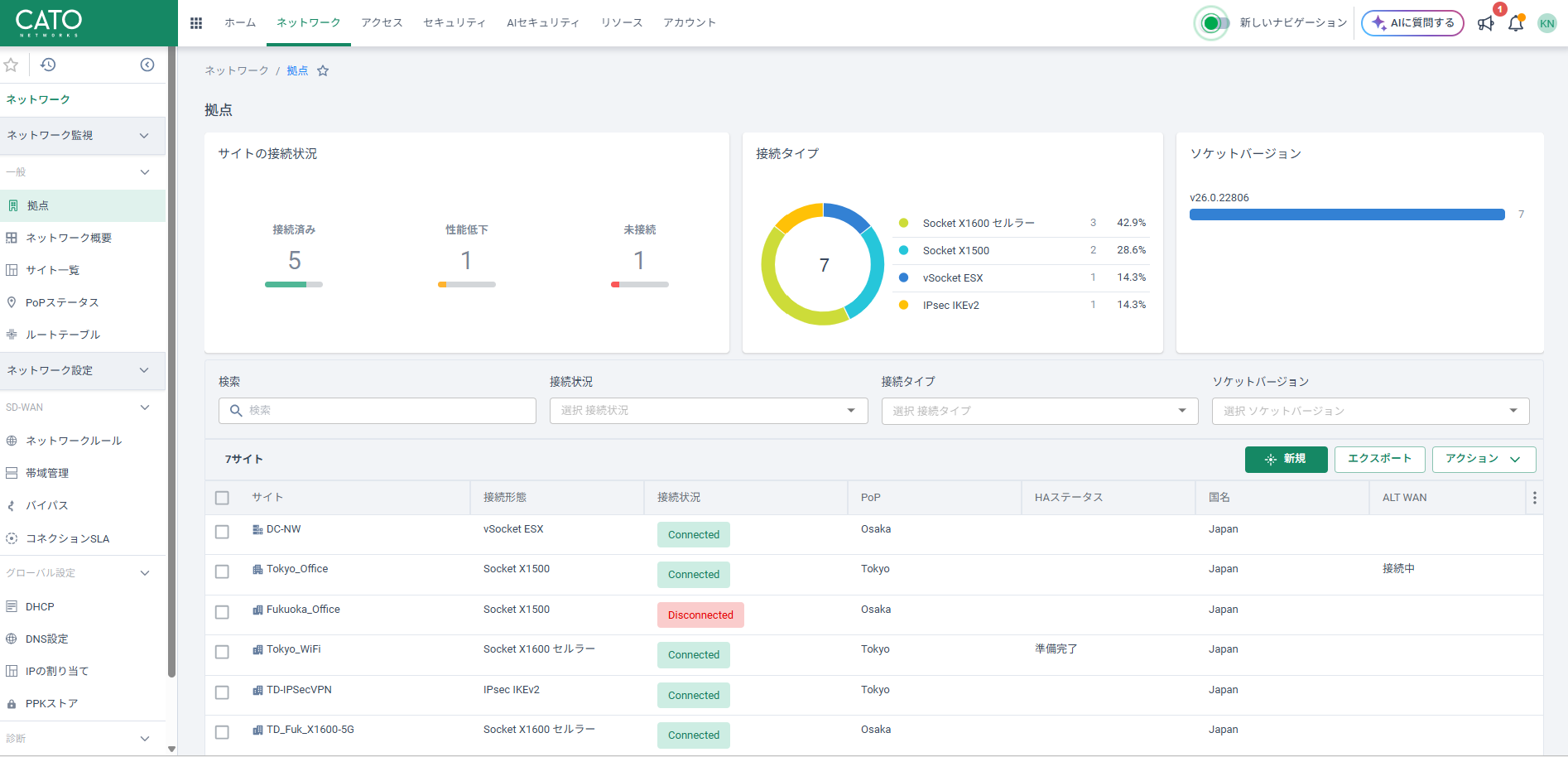Select the DC-NW row checkbox
This screenshot has width=1568, height=757.
(x=222, y=532)
